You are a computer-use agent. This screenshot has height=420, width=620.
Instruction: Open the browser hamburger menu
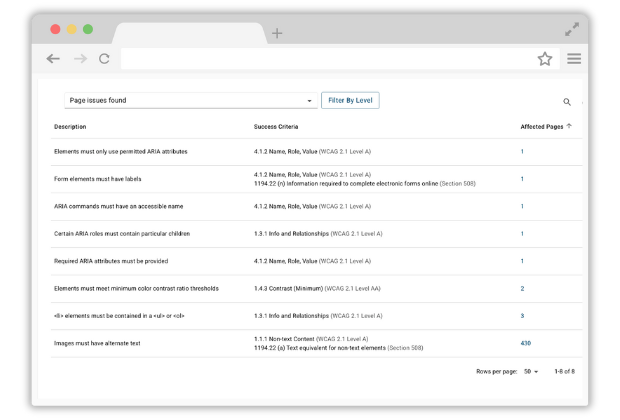point(574,59)
